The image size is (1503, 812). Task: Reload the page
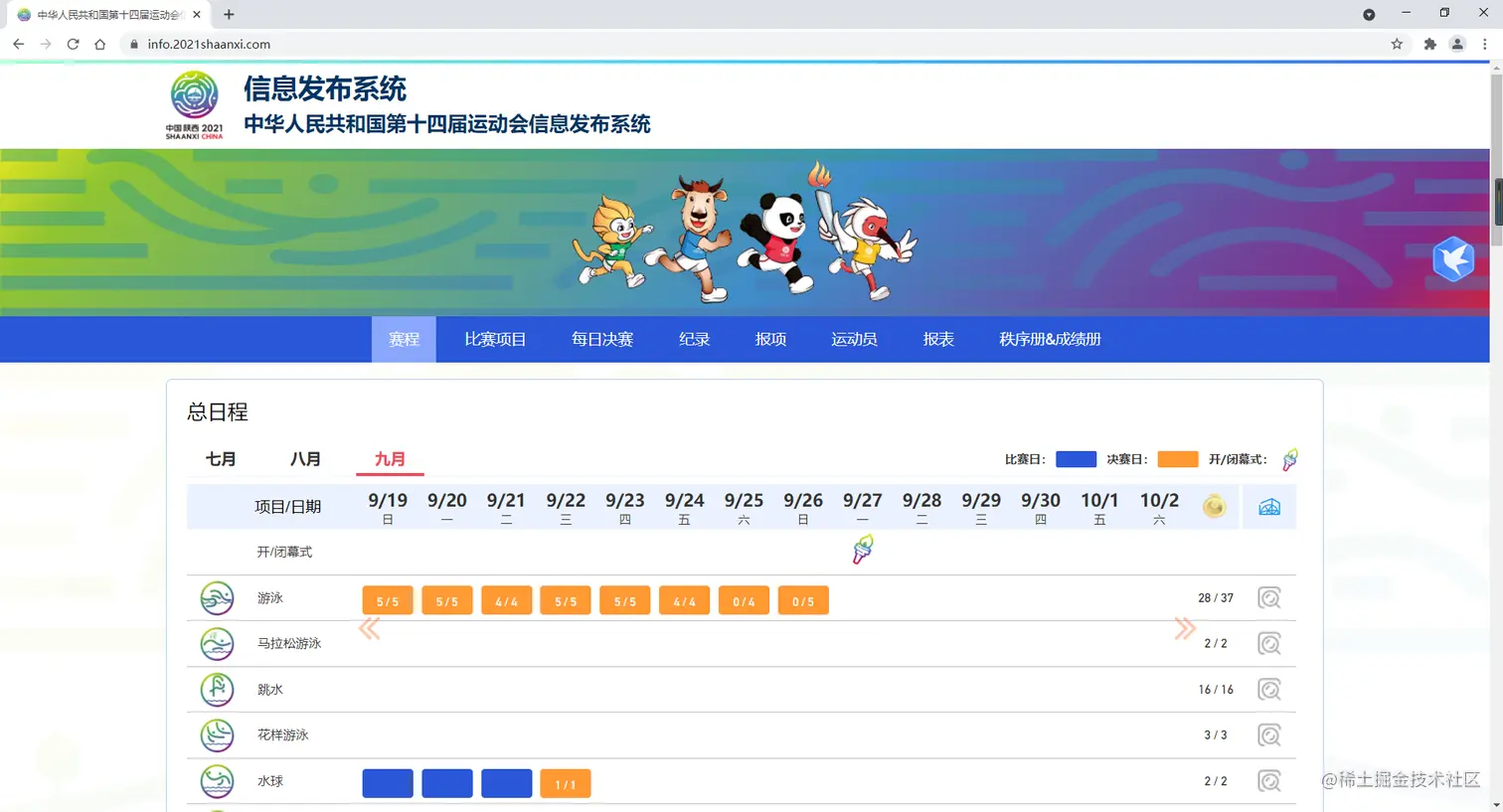[73, 44]
